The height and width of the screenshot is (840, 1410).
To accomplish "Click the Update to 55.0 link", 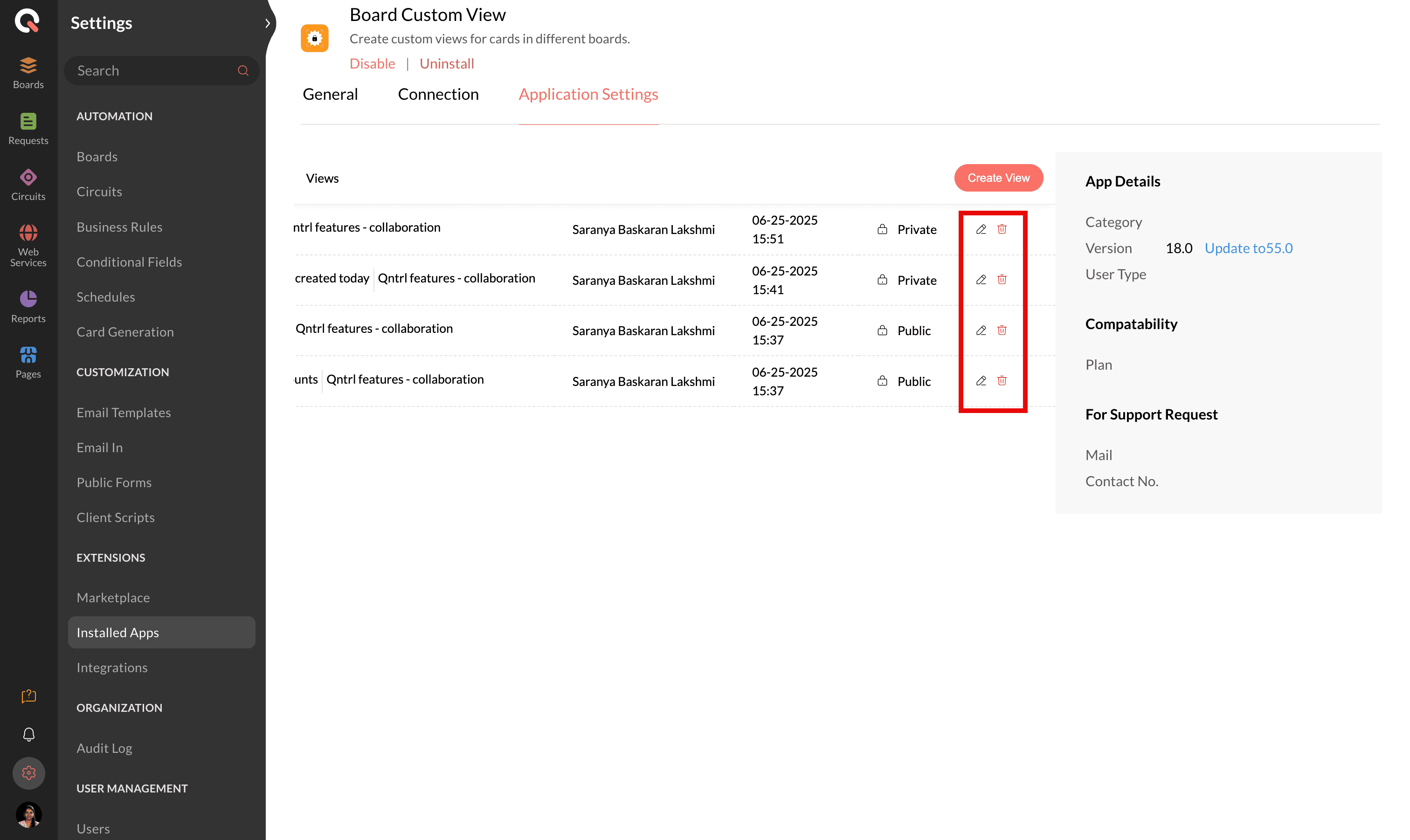I will coord(1248,248).
